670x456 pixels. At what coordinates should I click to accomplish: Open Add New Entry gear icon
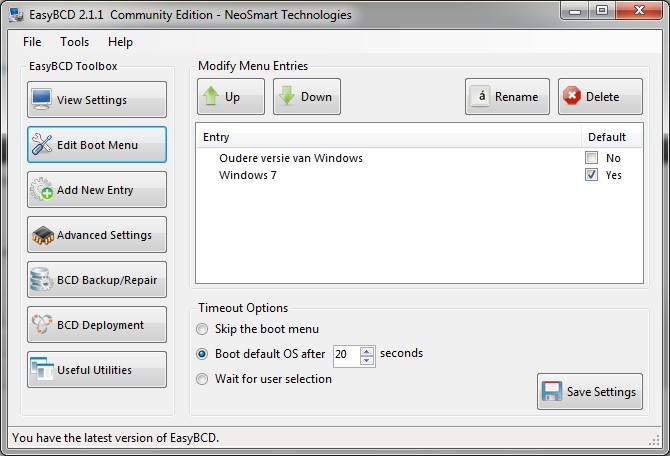41,189
